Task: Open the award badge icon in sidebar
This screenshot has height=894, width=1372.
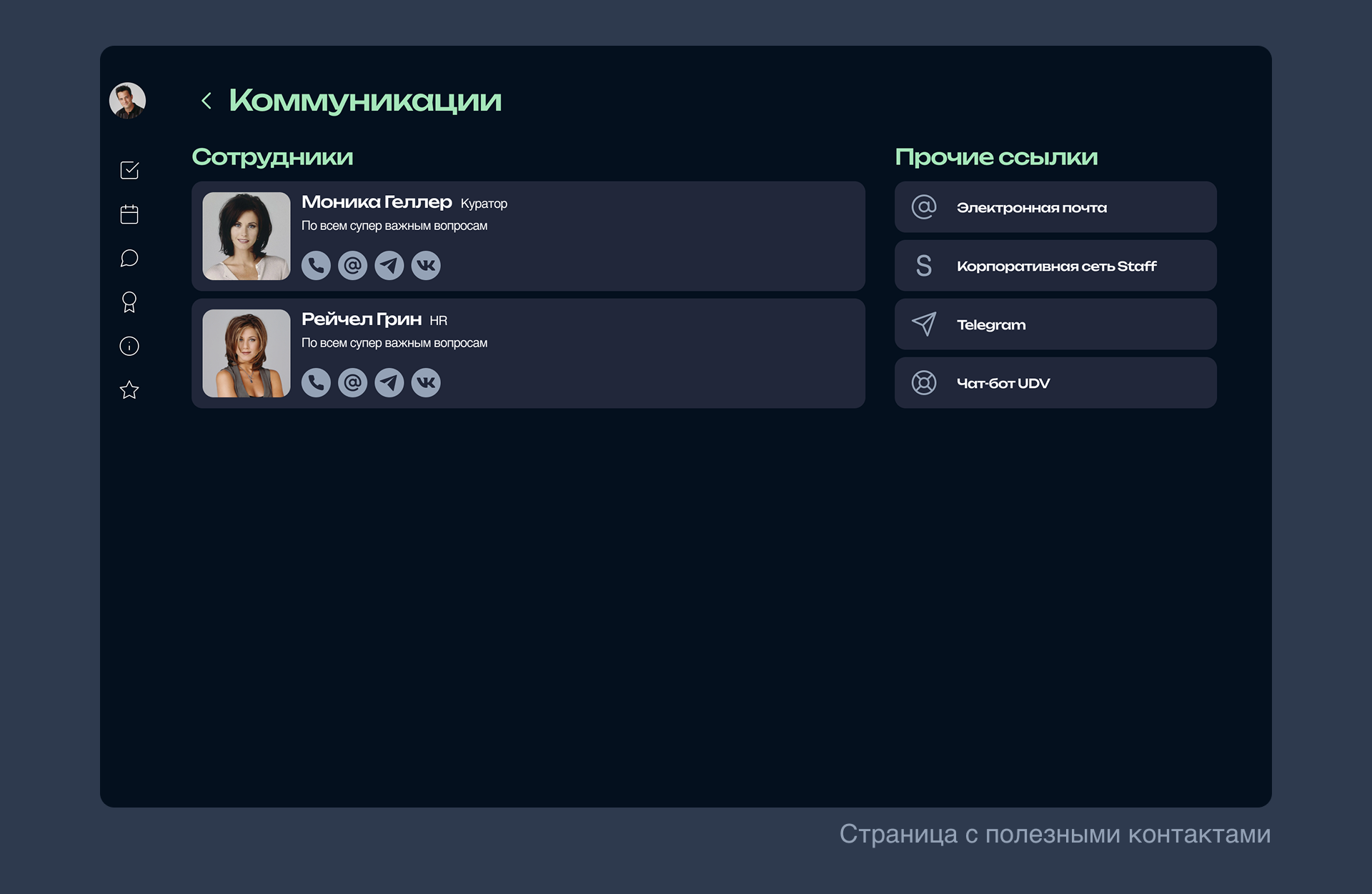Action: (x=129, y=302)
